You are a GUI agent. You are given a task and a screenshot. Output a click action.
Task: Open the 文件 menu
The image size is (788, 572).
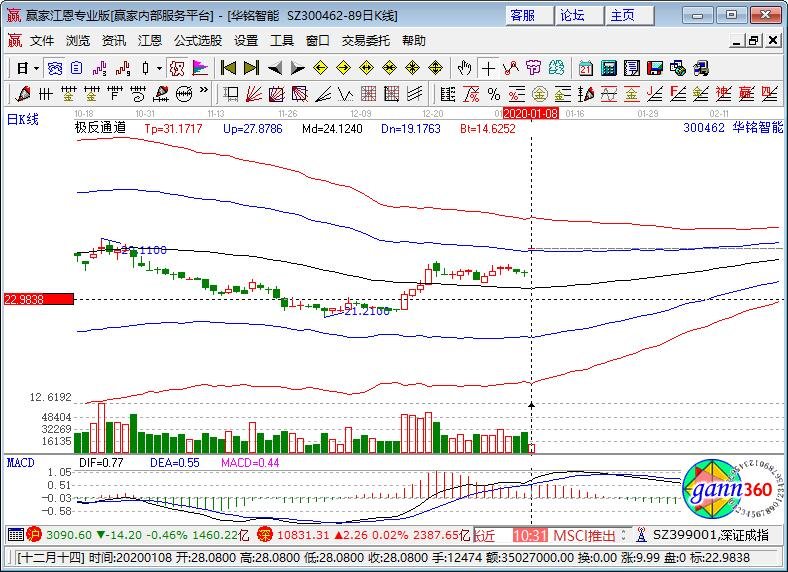pyautogui.click(x=42, y=41)
